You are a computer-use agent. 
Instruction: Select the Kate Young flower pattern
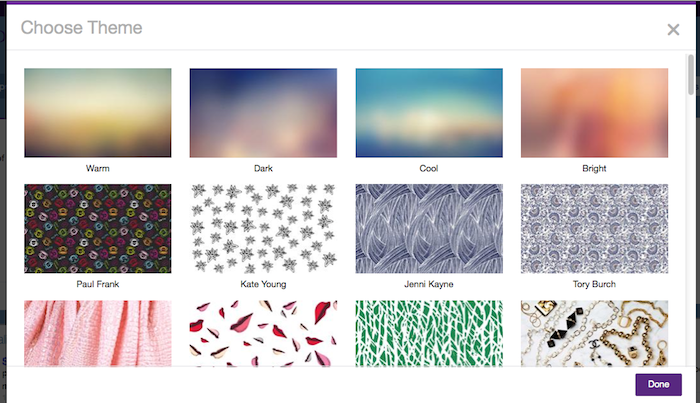tap(263, 229)
